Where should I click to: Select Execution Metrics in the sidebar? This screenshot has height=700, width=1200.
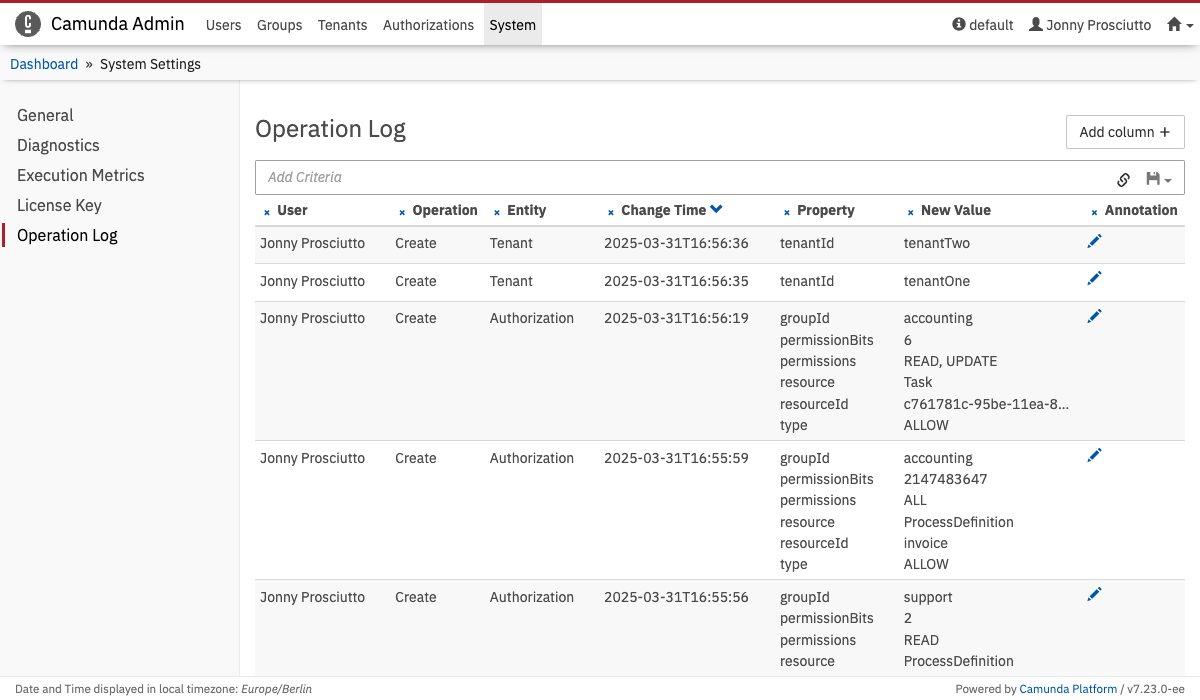[81, 175]
